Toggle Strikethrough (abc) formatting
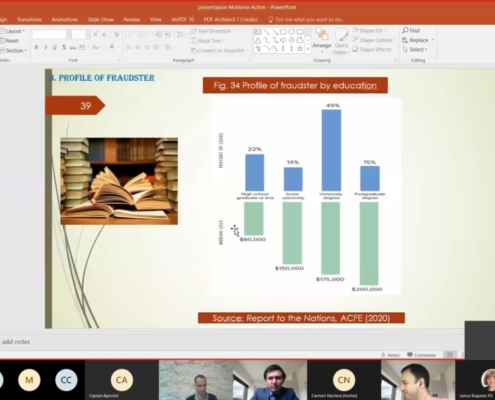The width and height of the screenshot is (495, 400). [x=73, y=47]
